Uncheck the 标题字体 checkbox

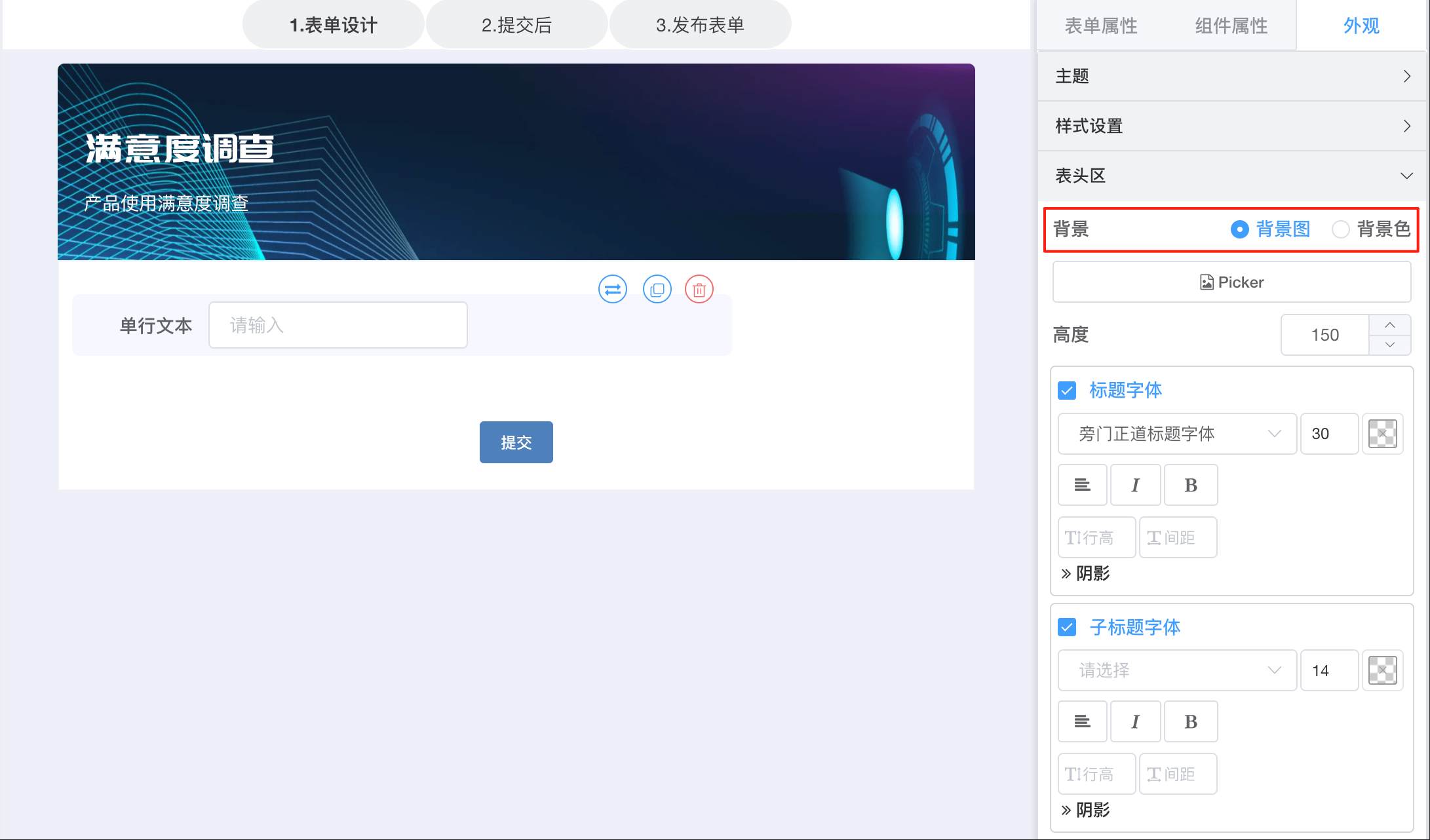pos(1067,391)
